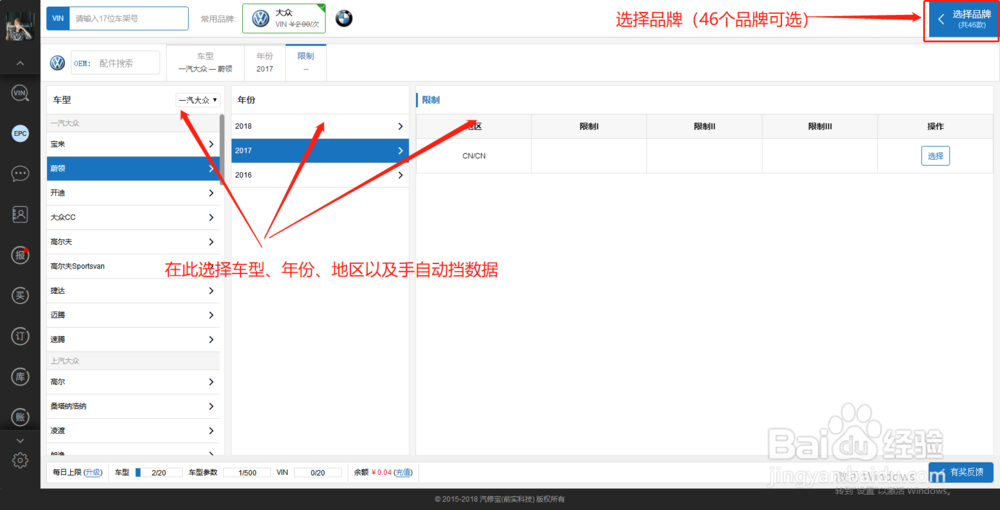Open the 账 accounts sidebar icon

point(20,417)
